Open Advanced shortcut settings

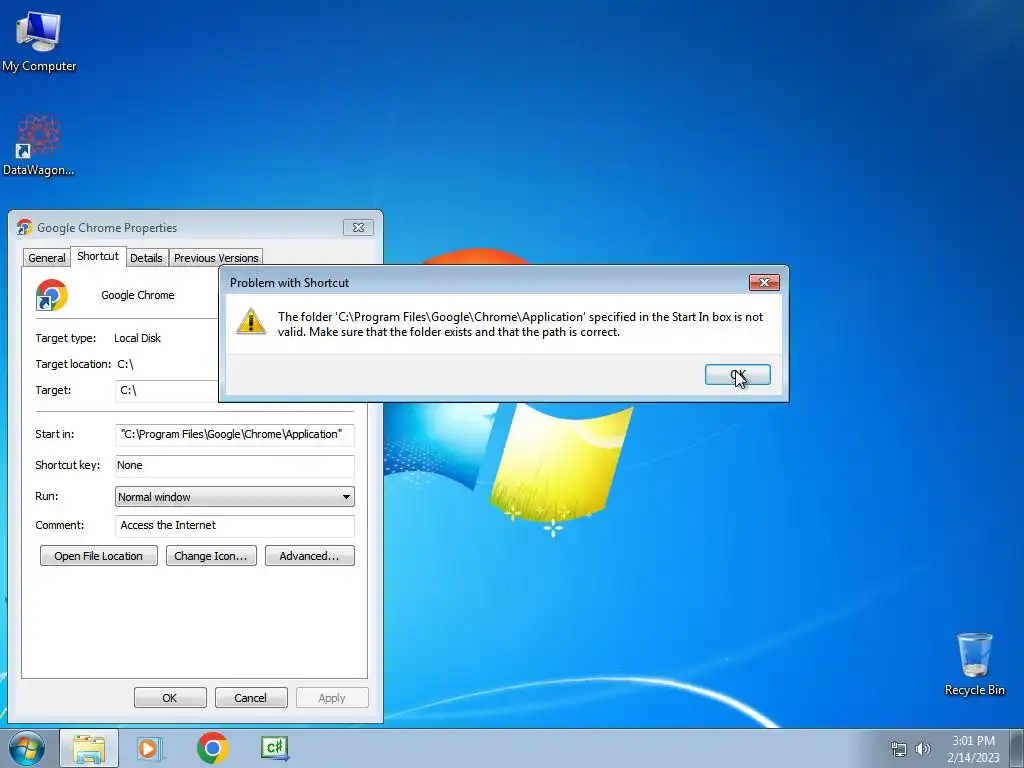point(310,556)
